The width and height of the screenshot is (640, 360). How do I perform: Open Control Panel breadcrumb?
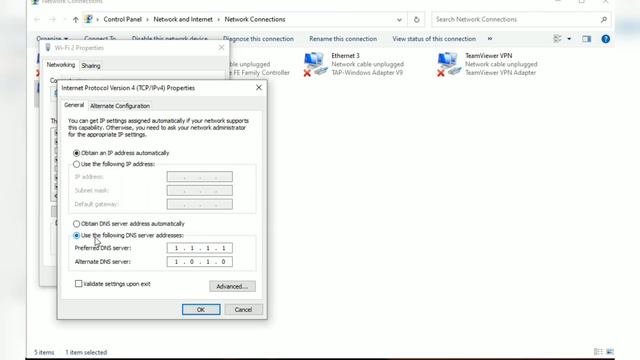point(122,19)
